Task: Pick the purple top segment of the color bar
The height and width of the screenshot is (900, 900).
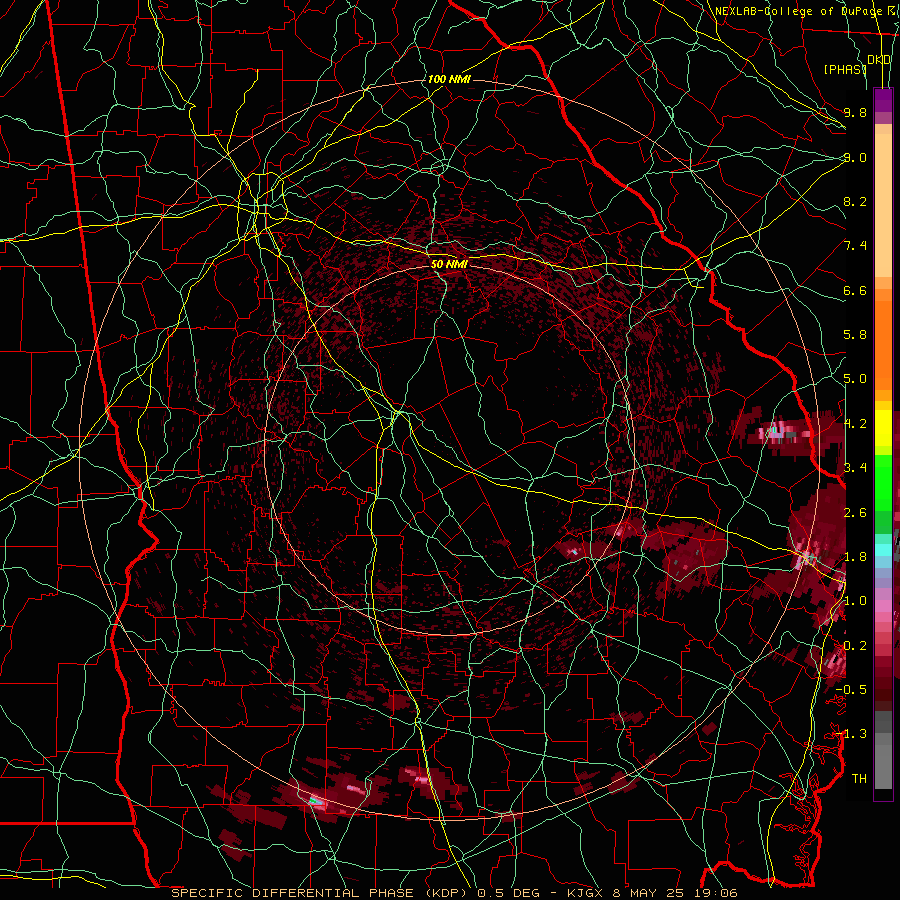Action: (x=883, y=100)
